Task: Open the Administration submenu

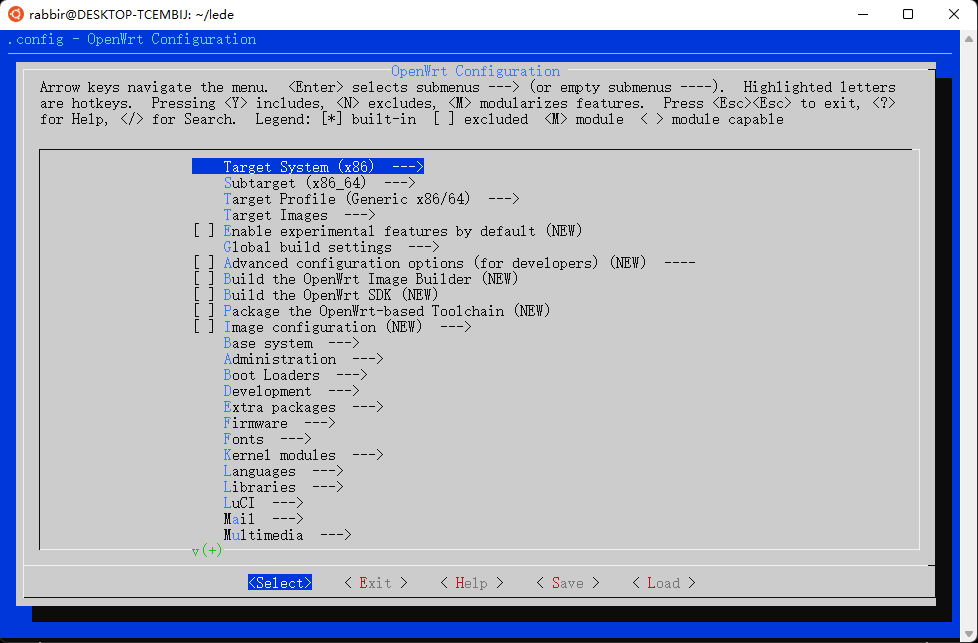Action: [x=303, y=359]
